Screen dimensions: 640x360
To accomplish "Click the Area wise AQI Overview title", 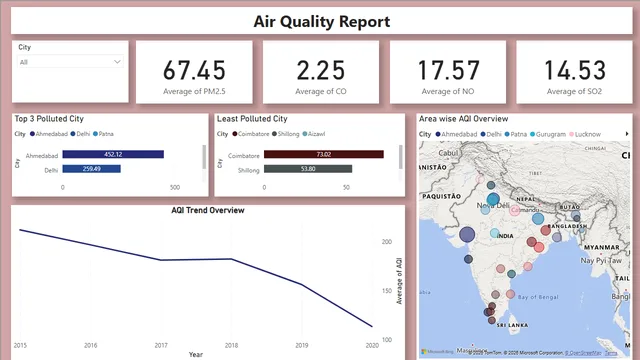I will click(463, 119).
